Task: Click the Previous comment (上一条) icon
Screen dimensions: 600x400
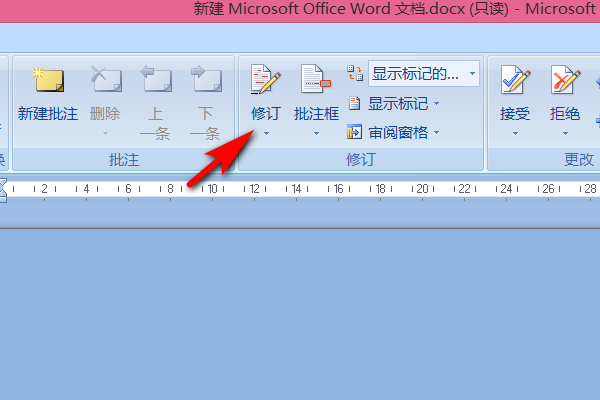Action: 156,79
